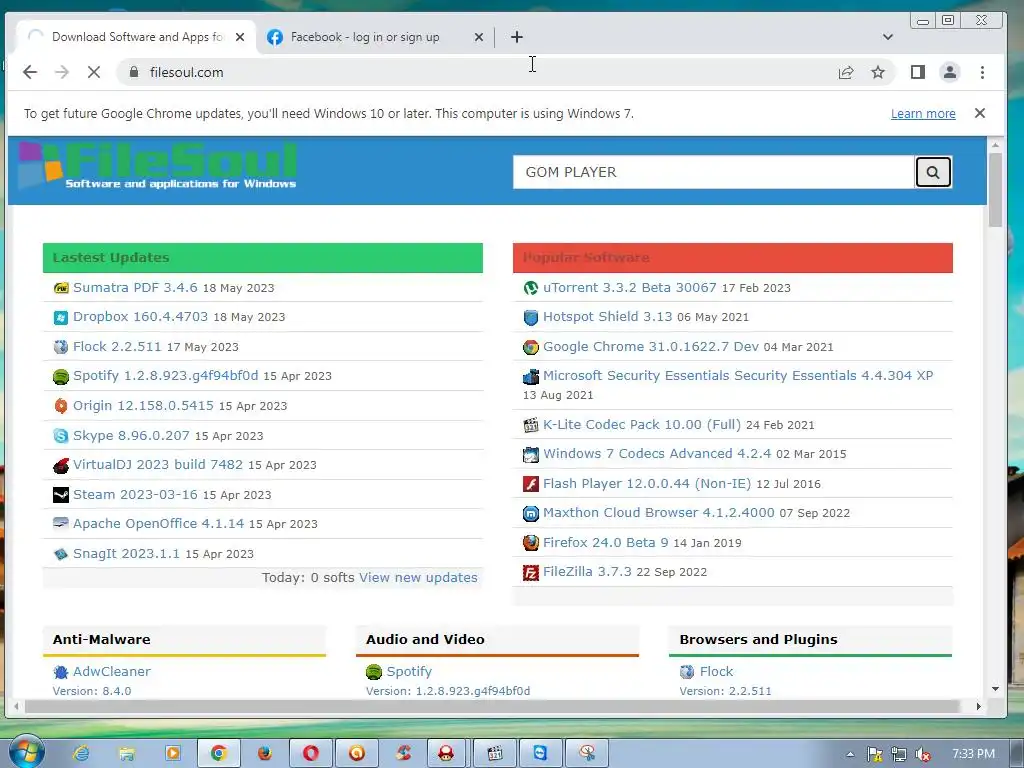
Task: Click the uTorrent icon in Popular Software
Action: [x=531, y=288]
